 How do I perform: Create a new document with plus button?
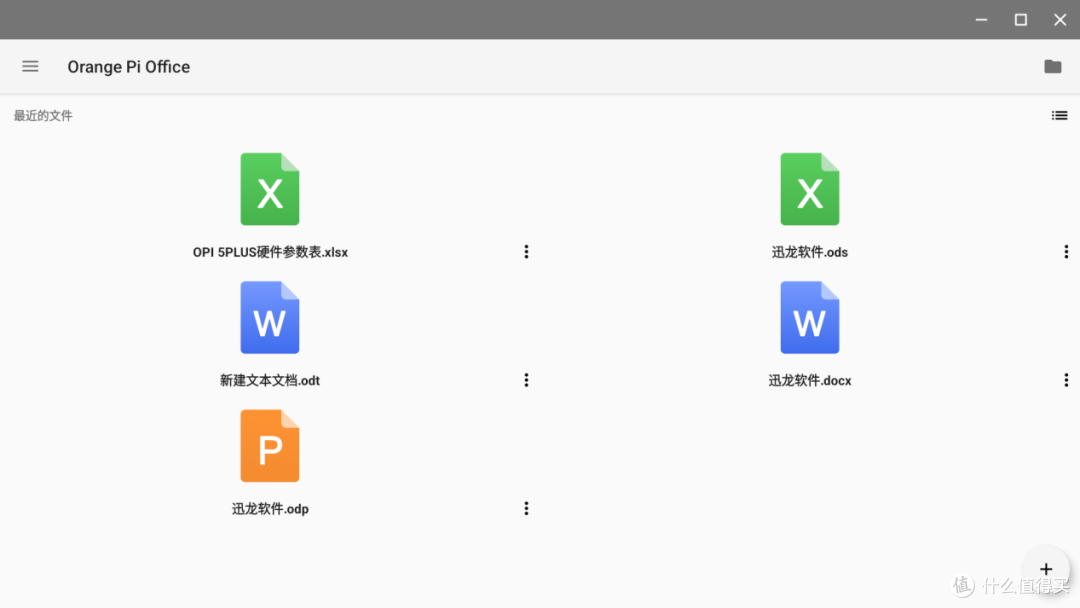point(1046,569)
